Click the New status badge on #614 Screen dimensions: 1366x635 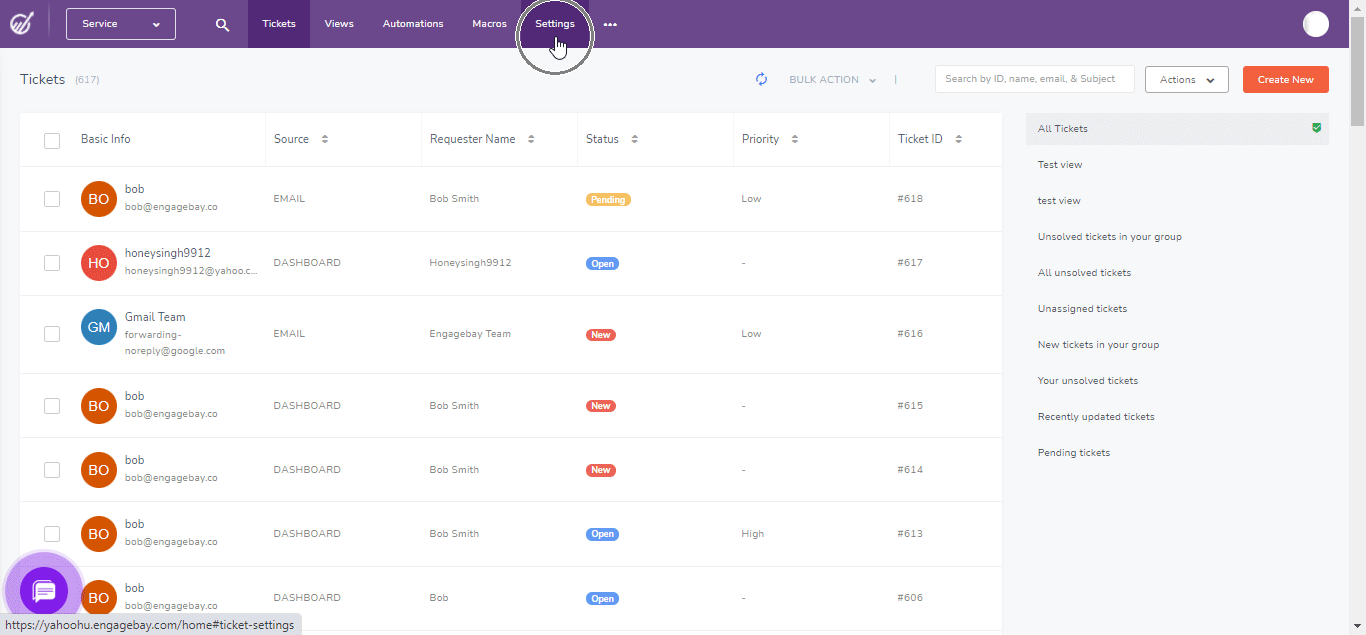click(601, 470)
